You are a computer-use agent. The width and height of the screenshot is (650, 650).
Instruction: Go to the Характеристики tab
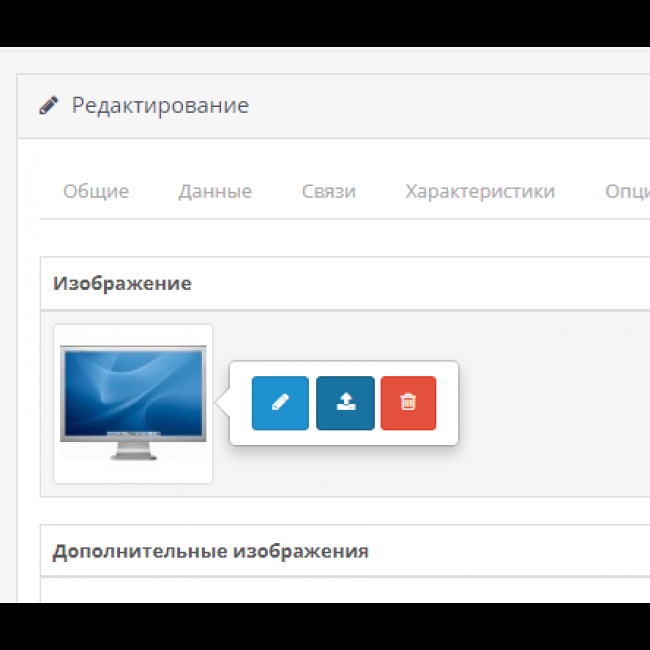[x=480, y=191]
